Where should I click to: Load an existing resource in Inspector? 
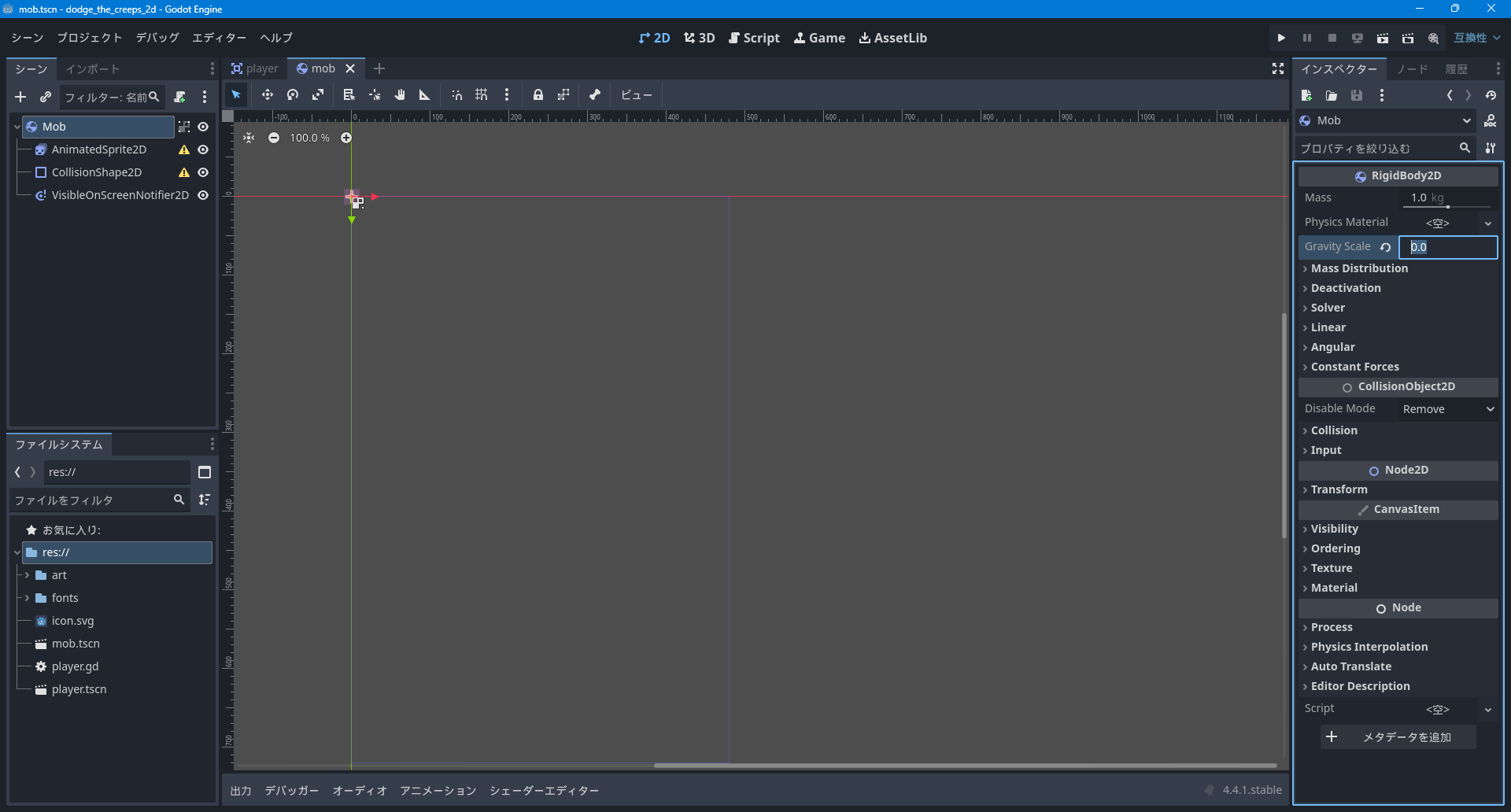tap(1332, 95)
